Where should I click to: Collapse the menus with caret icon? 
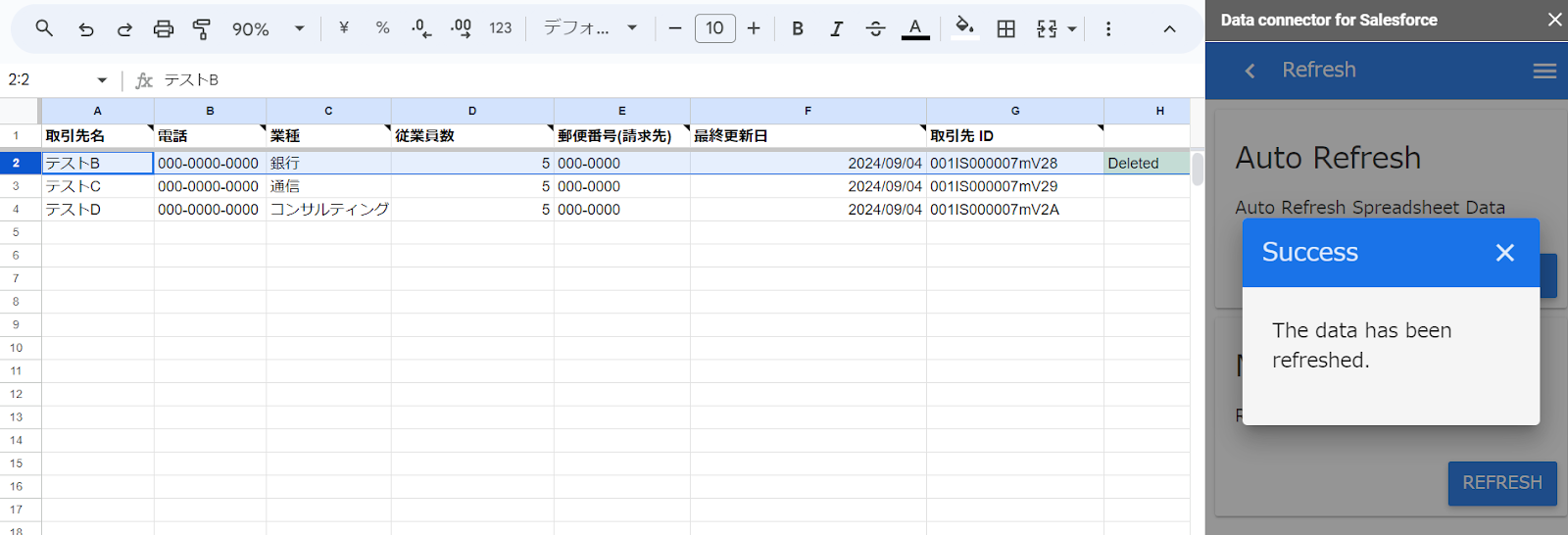click(x=1169, y=28)
